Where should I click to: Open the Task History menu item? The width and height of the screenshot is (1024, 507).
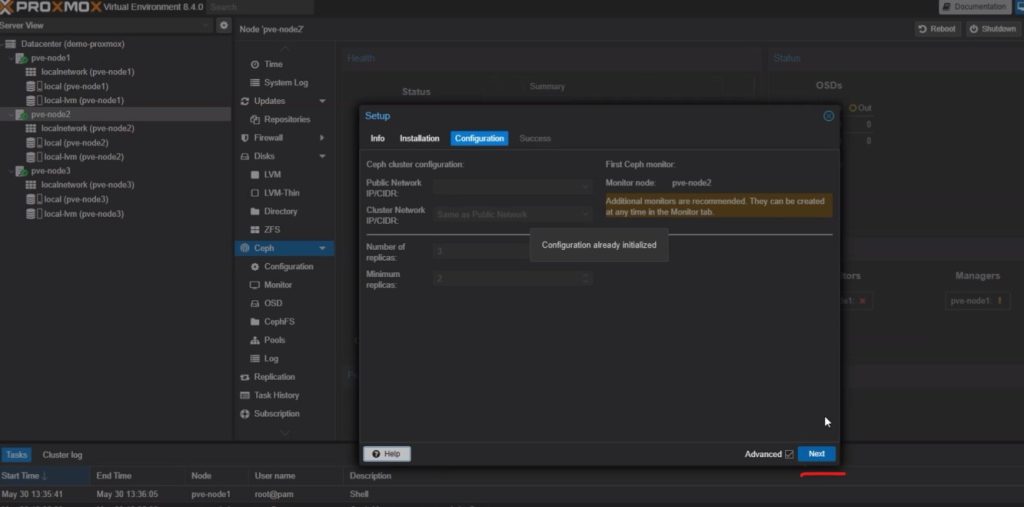tap(276, 395)
